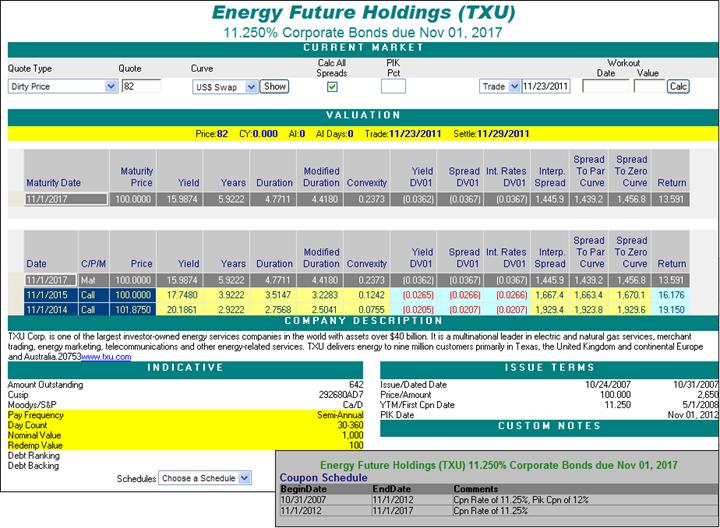Open the Trade date type dropdown

tap(499, 86)
